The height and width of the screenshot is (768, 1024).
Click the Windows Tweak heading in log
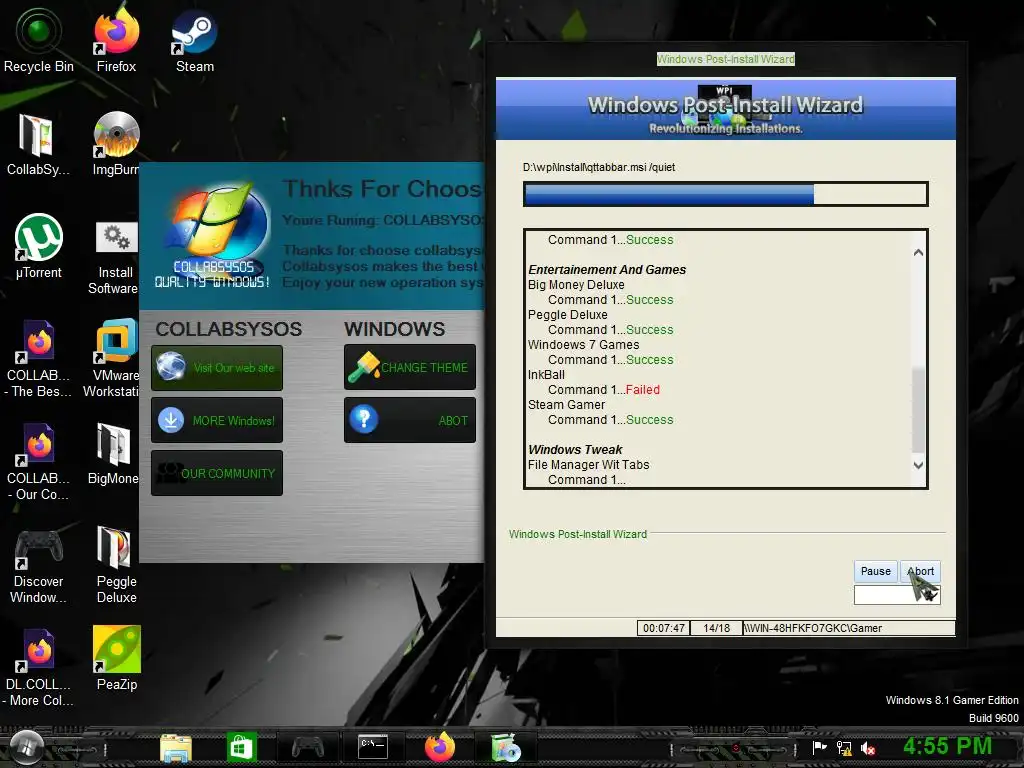pyautogui.click(x=575, y=450)
